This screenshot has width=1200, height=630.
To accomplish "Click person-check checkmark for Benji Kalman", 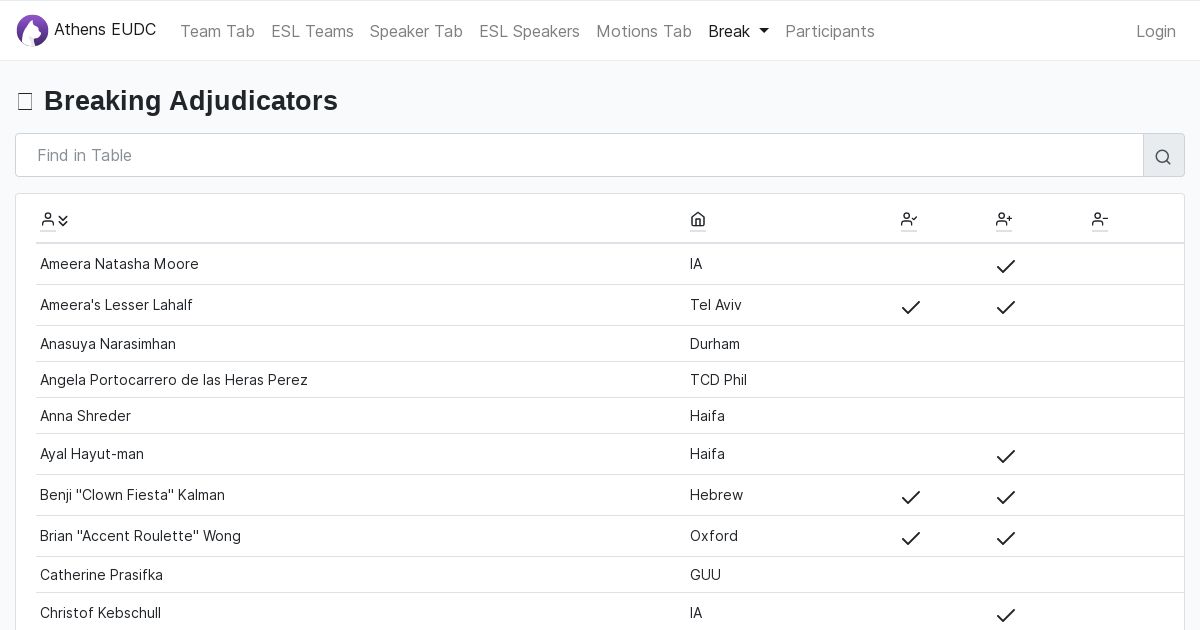I will 911,497.
